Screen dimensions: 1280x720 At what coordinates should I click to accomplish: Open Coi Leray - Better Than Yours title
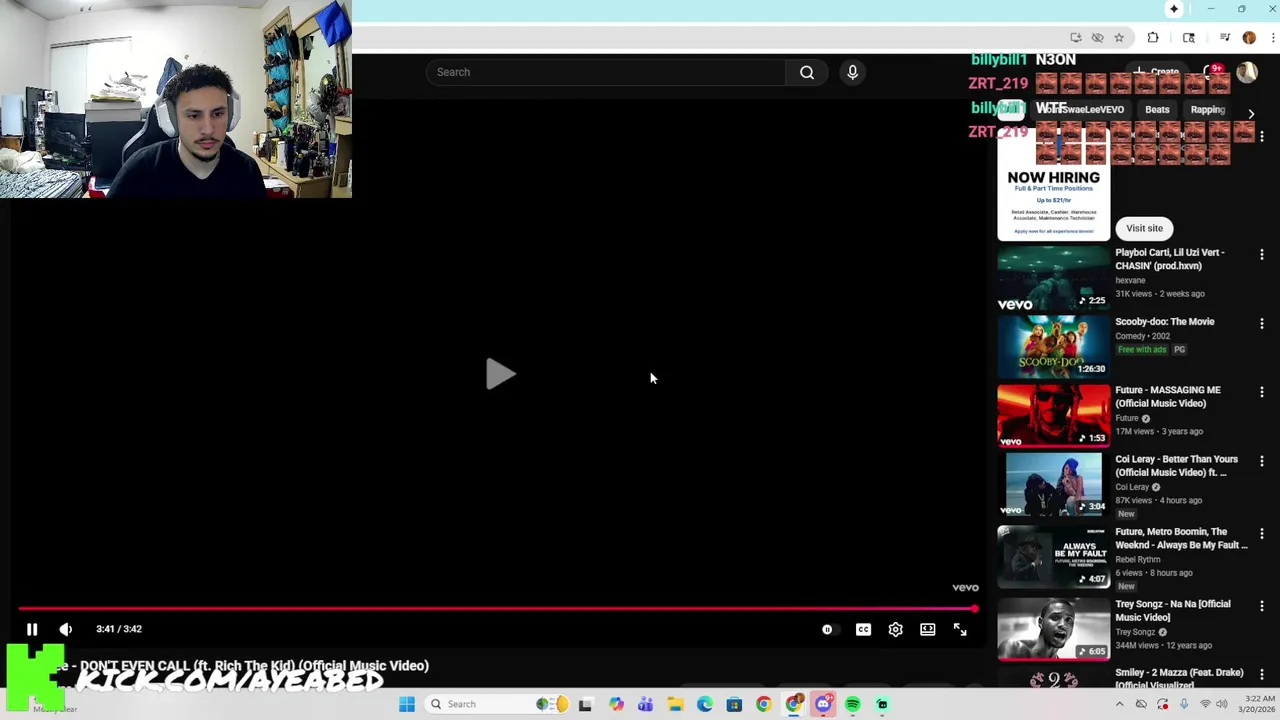pos(1176,466)
